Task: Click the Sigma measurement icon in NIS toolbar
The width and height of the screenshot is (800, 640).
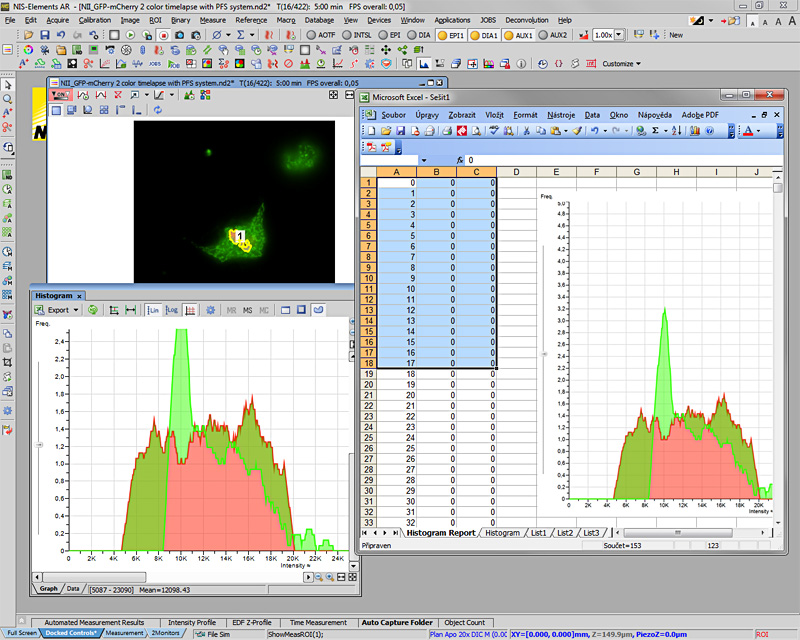Action: (240, 35)
